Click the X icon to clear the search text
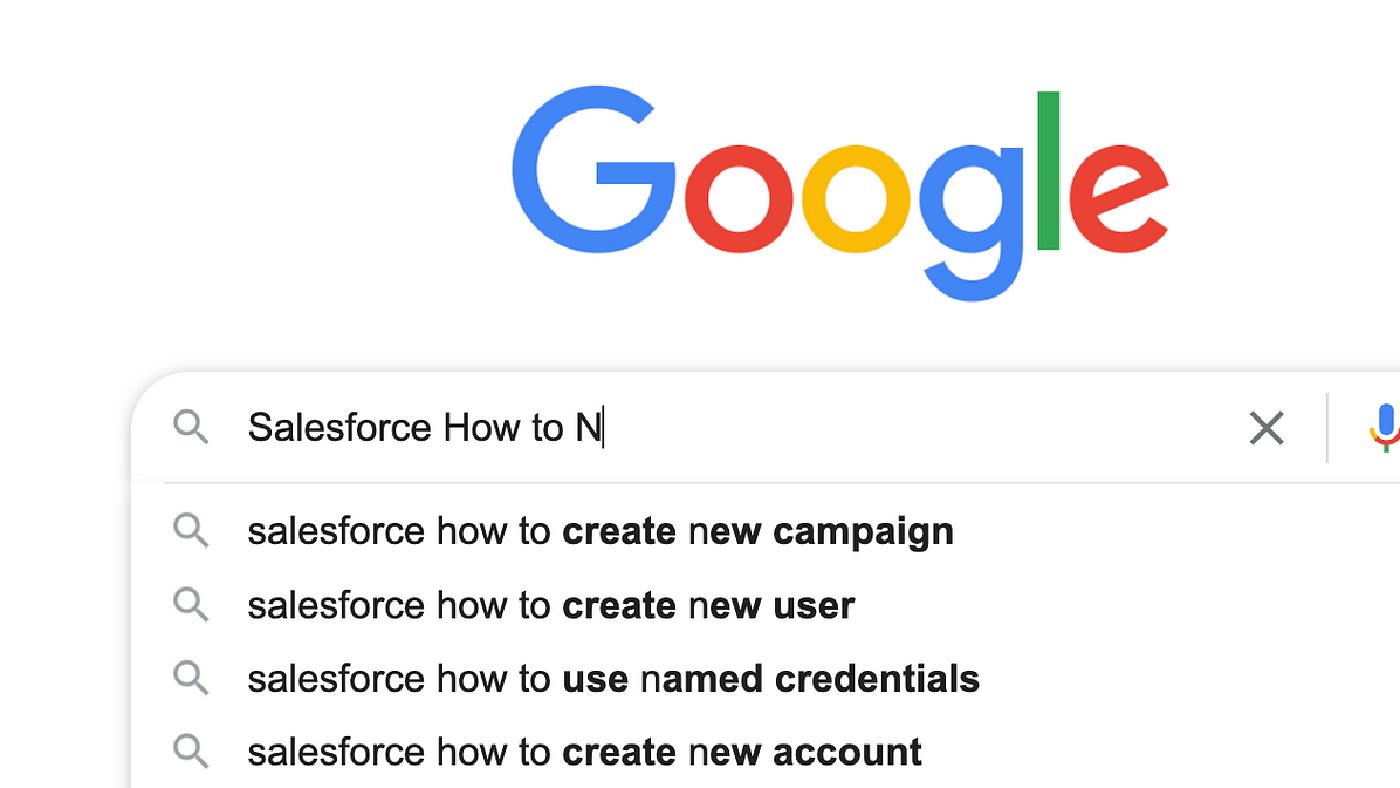This screenshot has width=1400, height=788. click(1266, 428)
